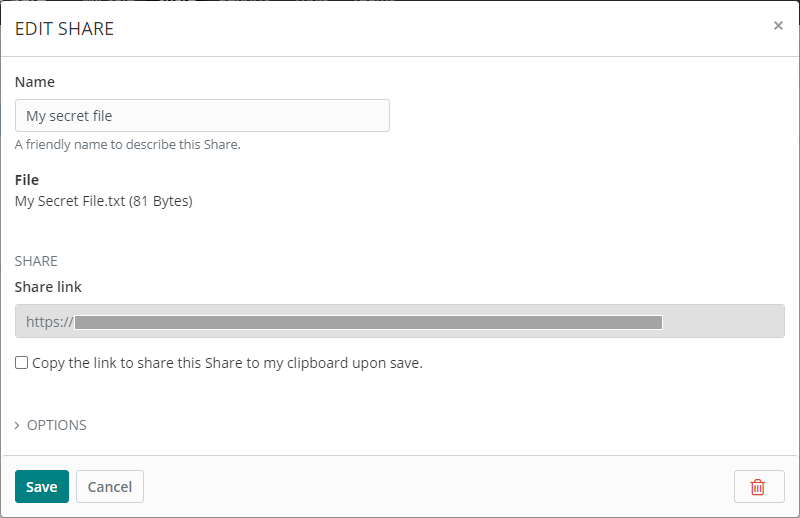Screen dimensions: 800x518
Task: Click the 'File' label heading
Action: click(27, 180)
